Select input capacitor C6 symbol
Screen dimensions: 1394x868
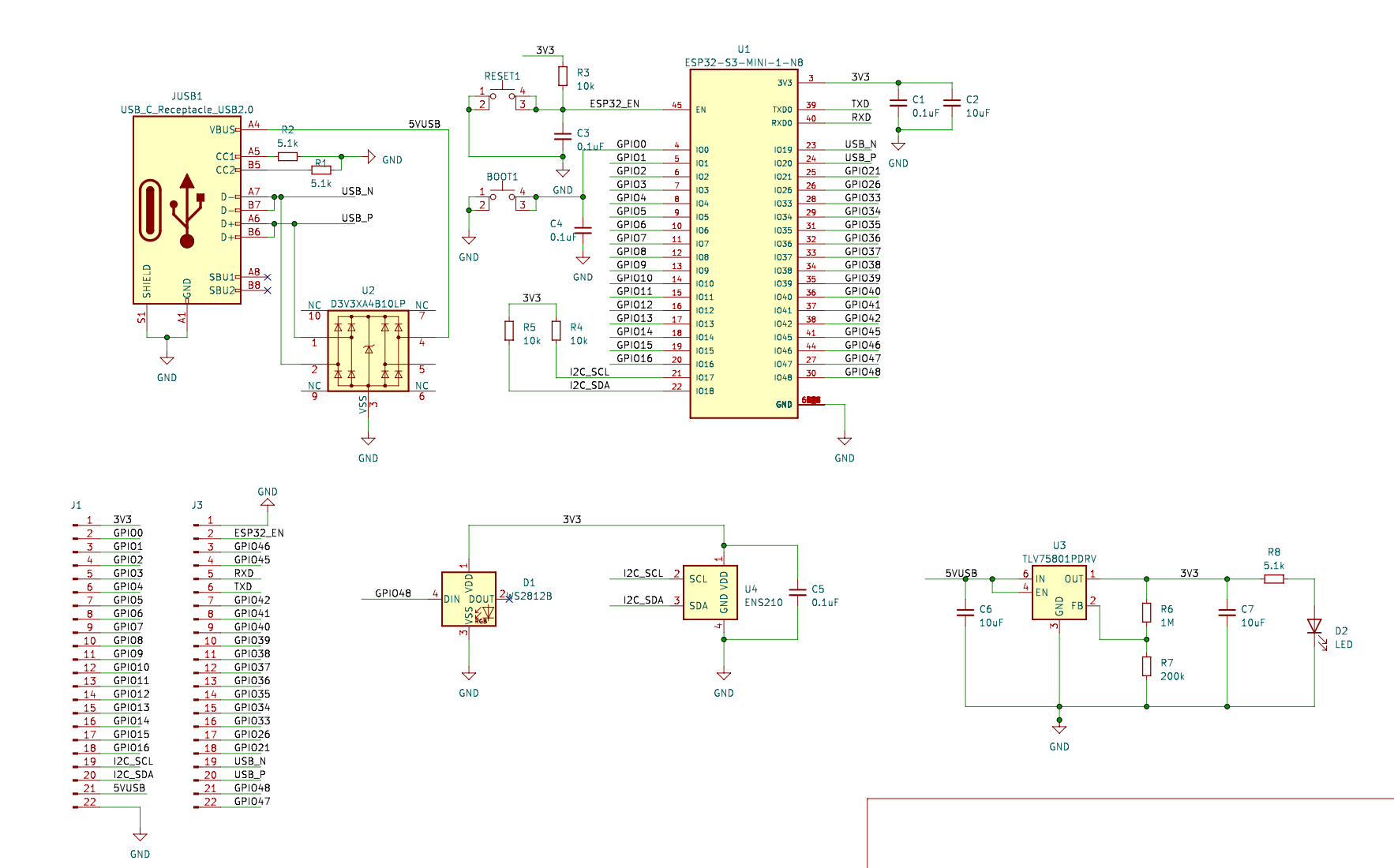click(x=965, y=612)
